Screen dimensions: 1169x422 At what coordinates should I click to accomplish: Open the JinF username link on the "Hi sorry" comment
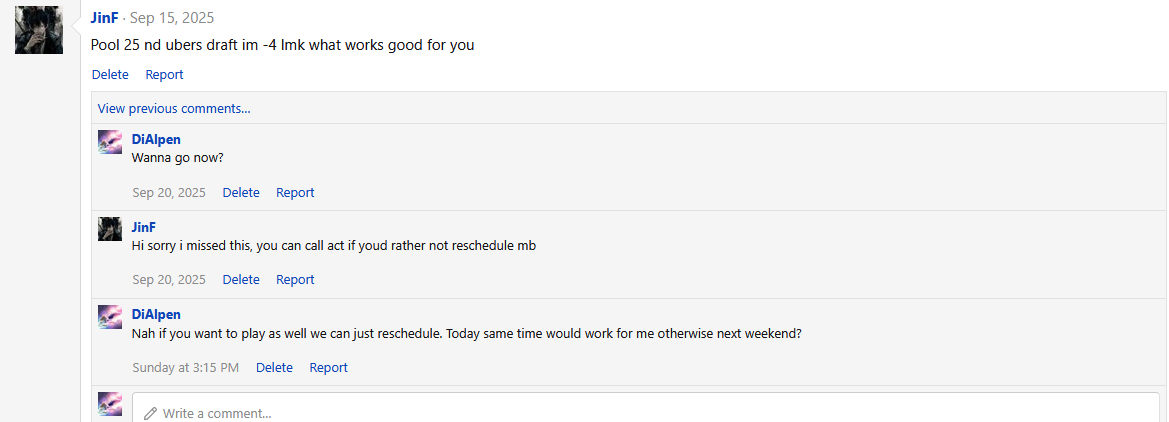(x=144, y=227)
